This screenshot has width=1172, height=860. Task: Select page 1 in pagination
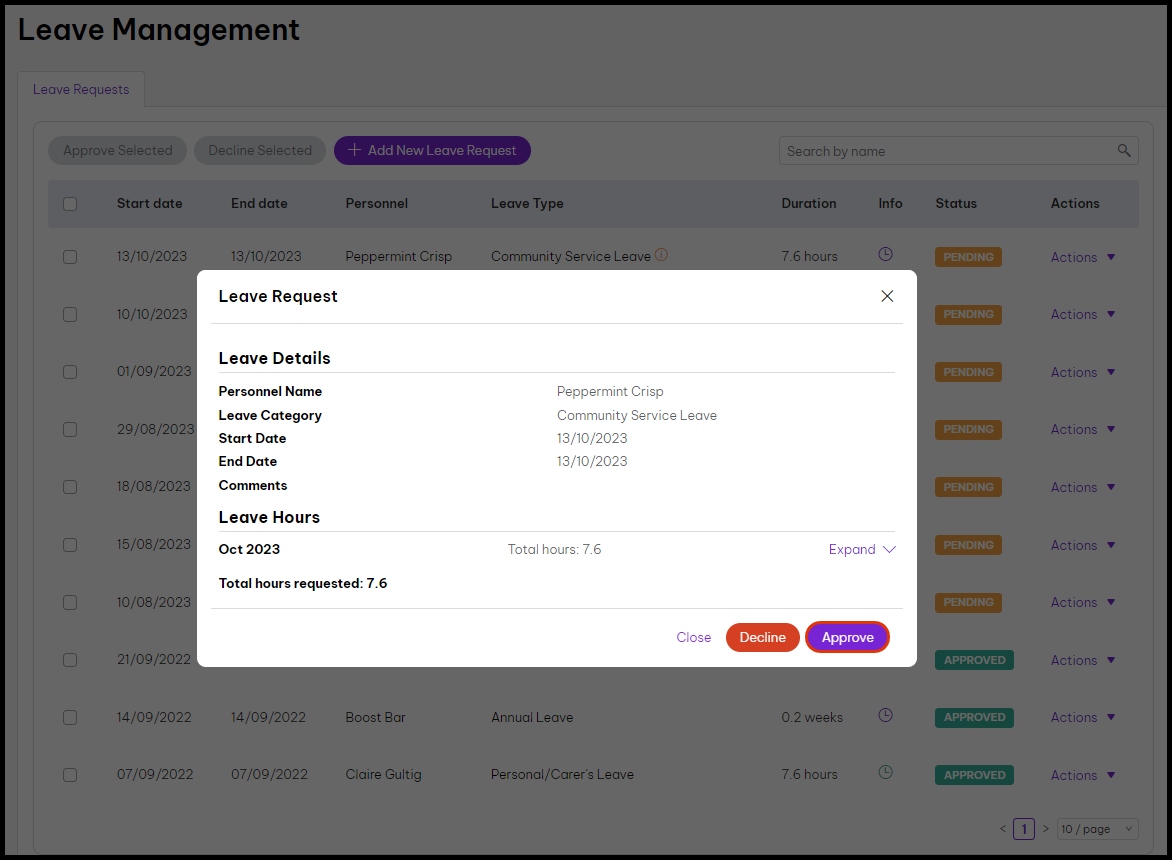click(1024, 829)
